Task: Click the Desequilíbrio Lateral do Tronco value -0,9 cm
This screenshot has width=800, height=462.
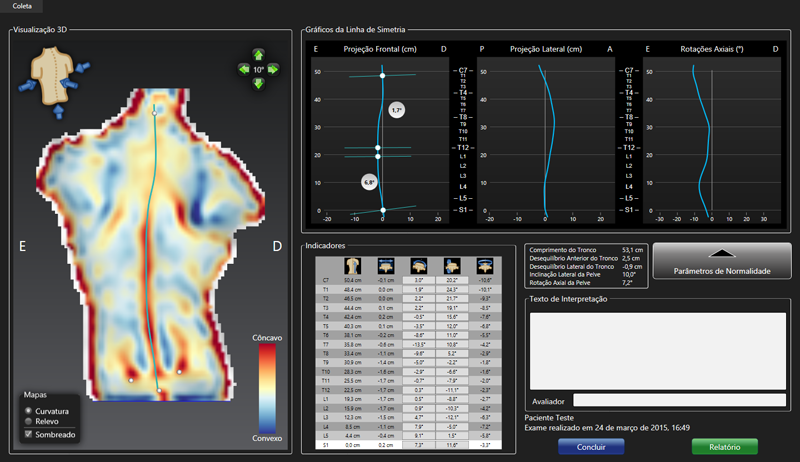Action: (x=632, y=266)
